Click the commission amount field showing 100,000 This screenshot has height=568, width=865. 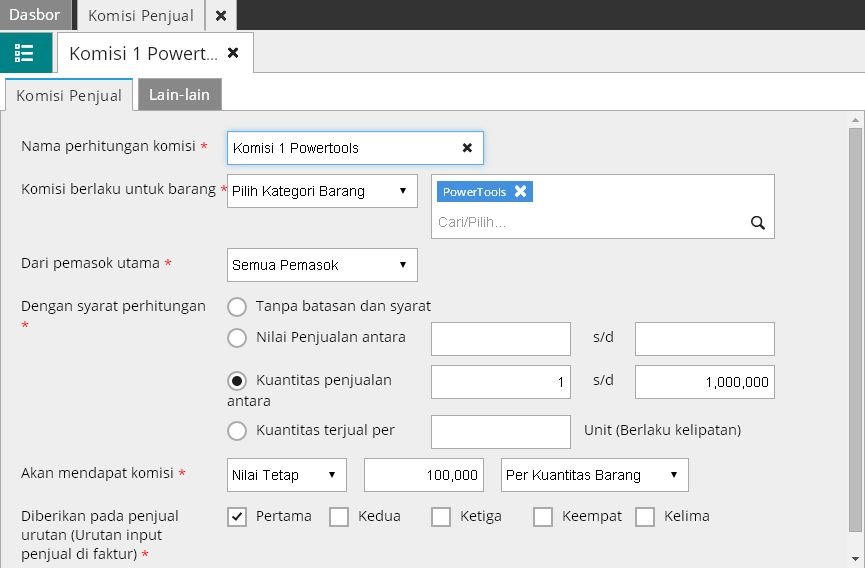(x=424, y=475)
